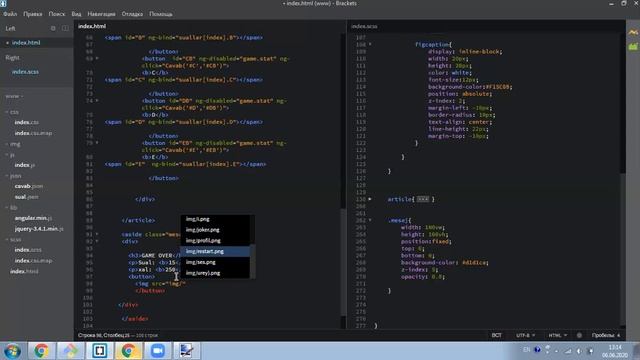640x360 pixels.
Task: Choose img/ureyi.png code hint
Action: point(215,273)
